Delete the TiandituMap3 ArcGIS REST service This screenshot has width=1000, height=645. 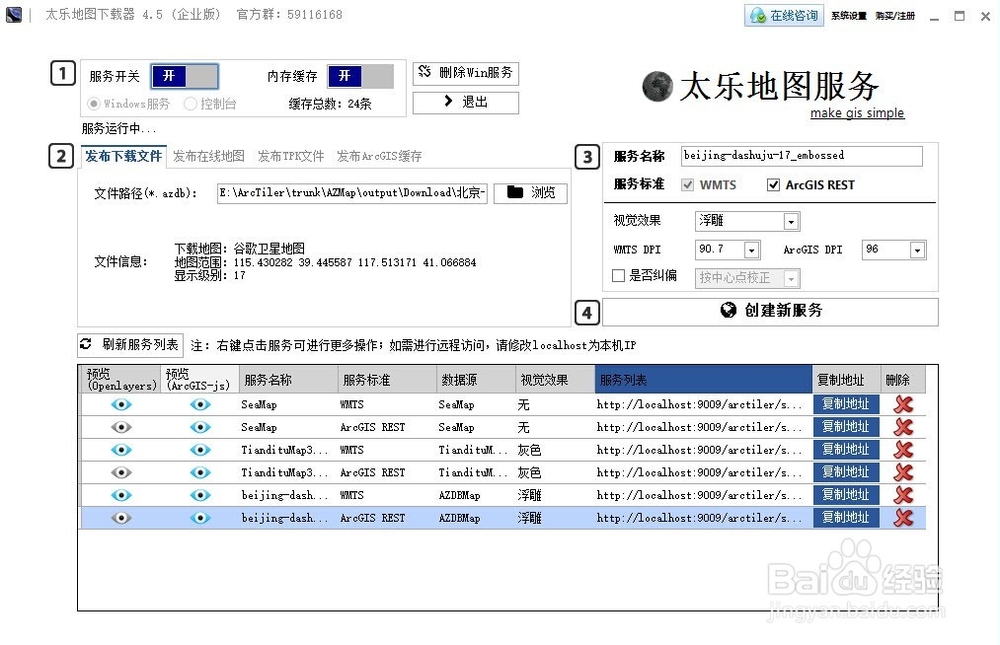click(903, 473)
